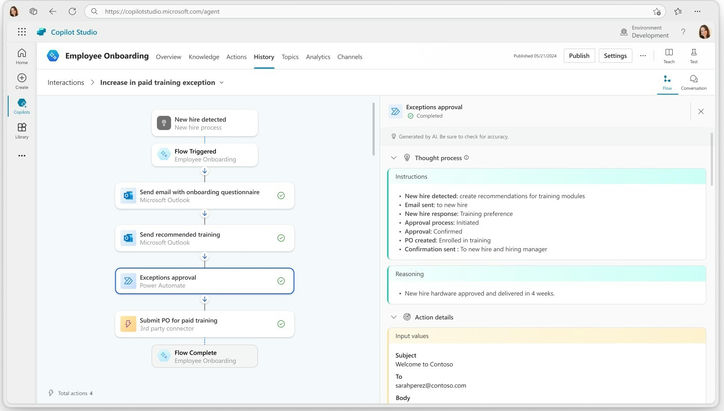This screenshot has width=724, height=411.
Task: Click the Interactions breadcrumb link
Action: click(66, 83)
